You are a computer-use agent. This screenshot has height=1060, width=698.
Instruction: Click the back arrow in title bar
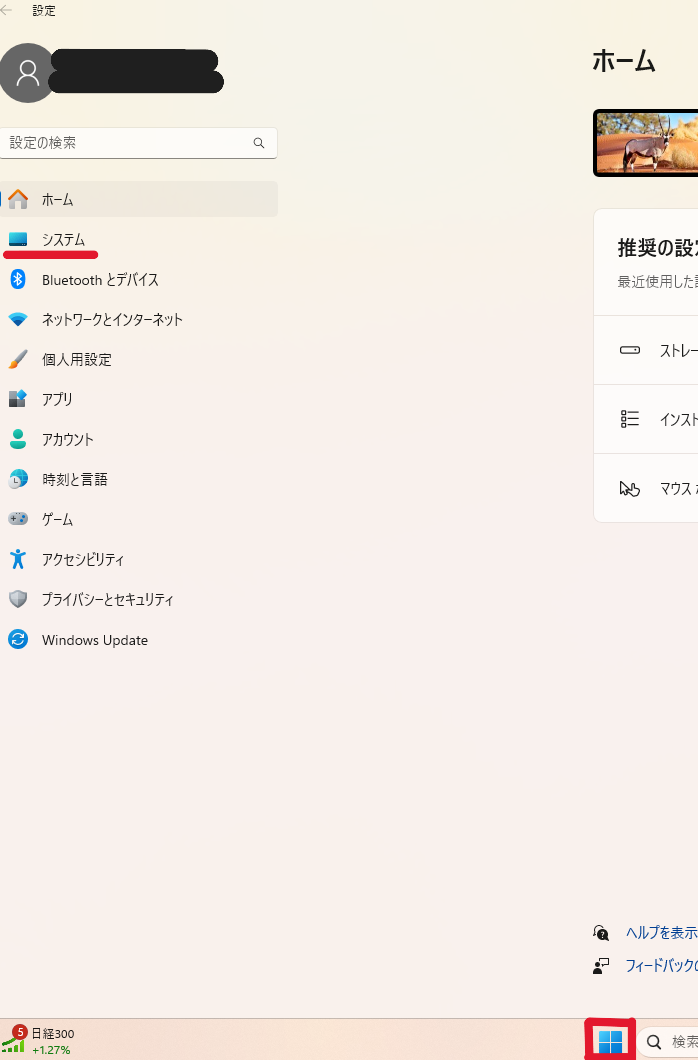[8, 11]
